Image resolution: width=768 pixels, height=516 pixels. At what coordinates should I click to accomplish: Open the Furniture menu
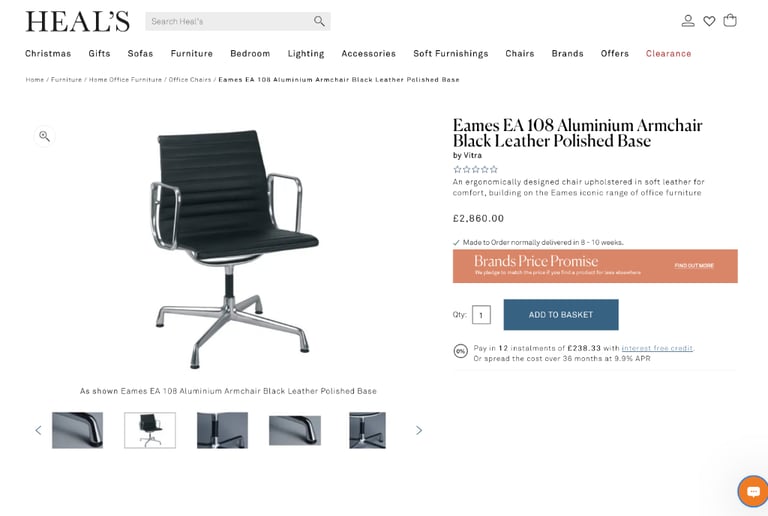(192, 53)
